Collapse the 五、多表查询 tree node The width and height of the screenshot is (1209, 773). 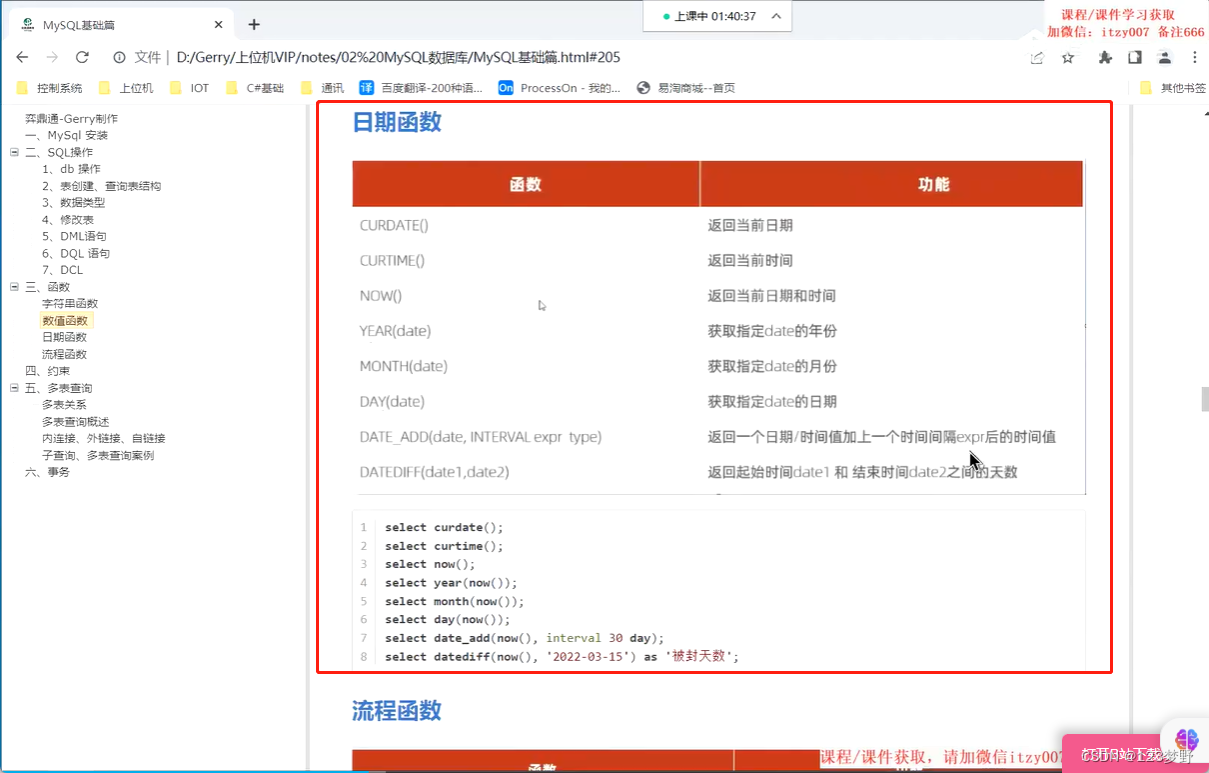coord(14,388)
